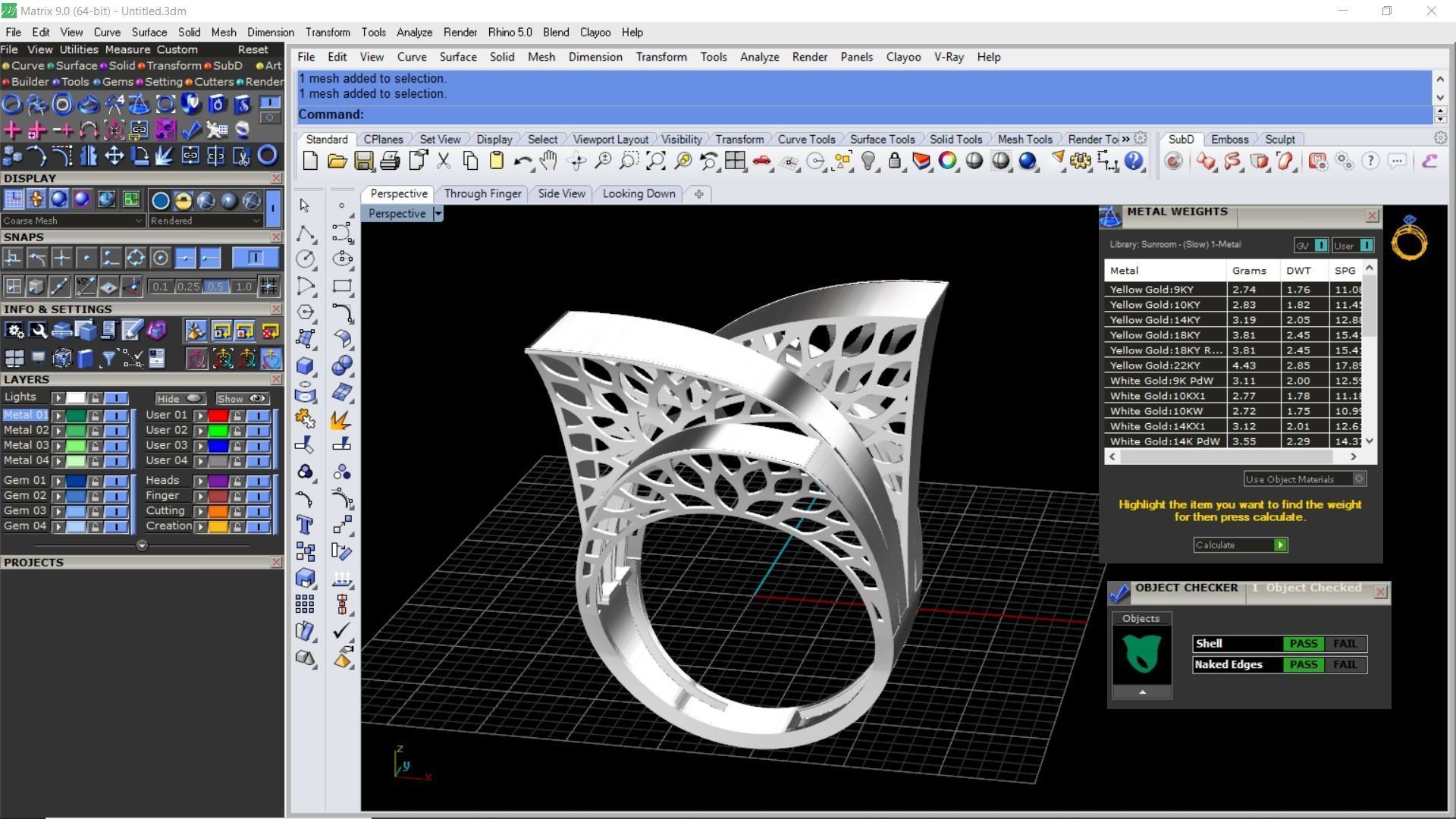Click the light bulb Hide icon

coord(869,161)
